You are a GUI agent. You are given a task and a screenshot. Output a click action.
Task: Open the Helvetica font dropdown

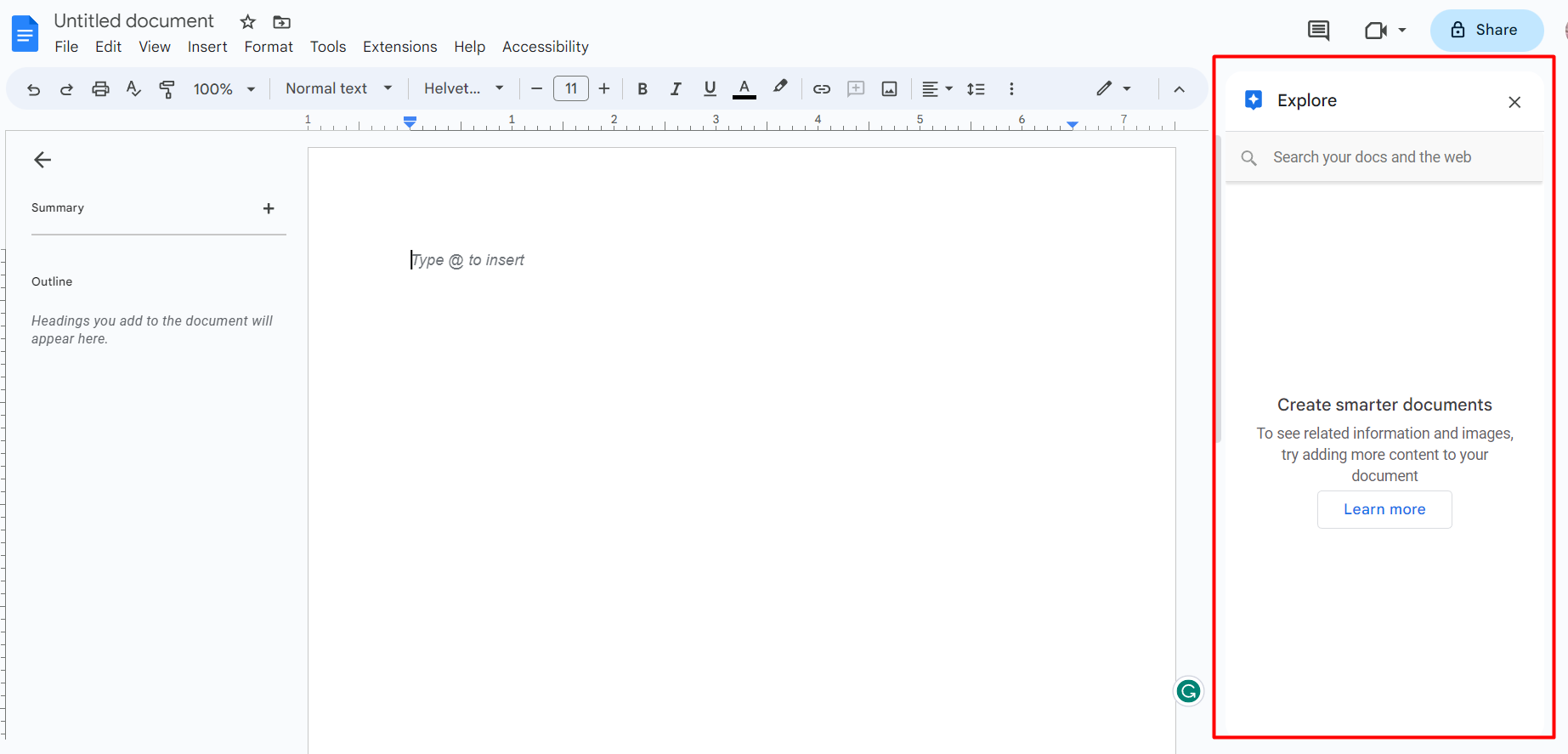[x=463, y=89]
